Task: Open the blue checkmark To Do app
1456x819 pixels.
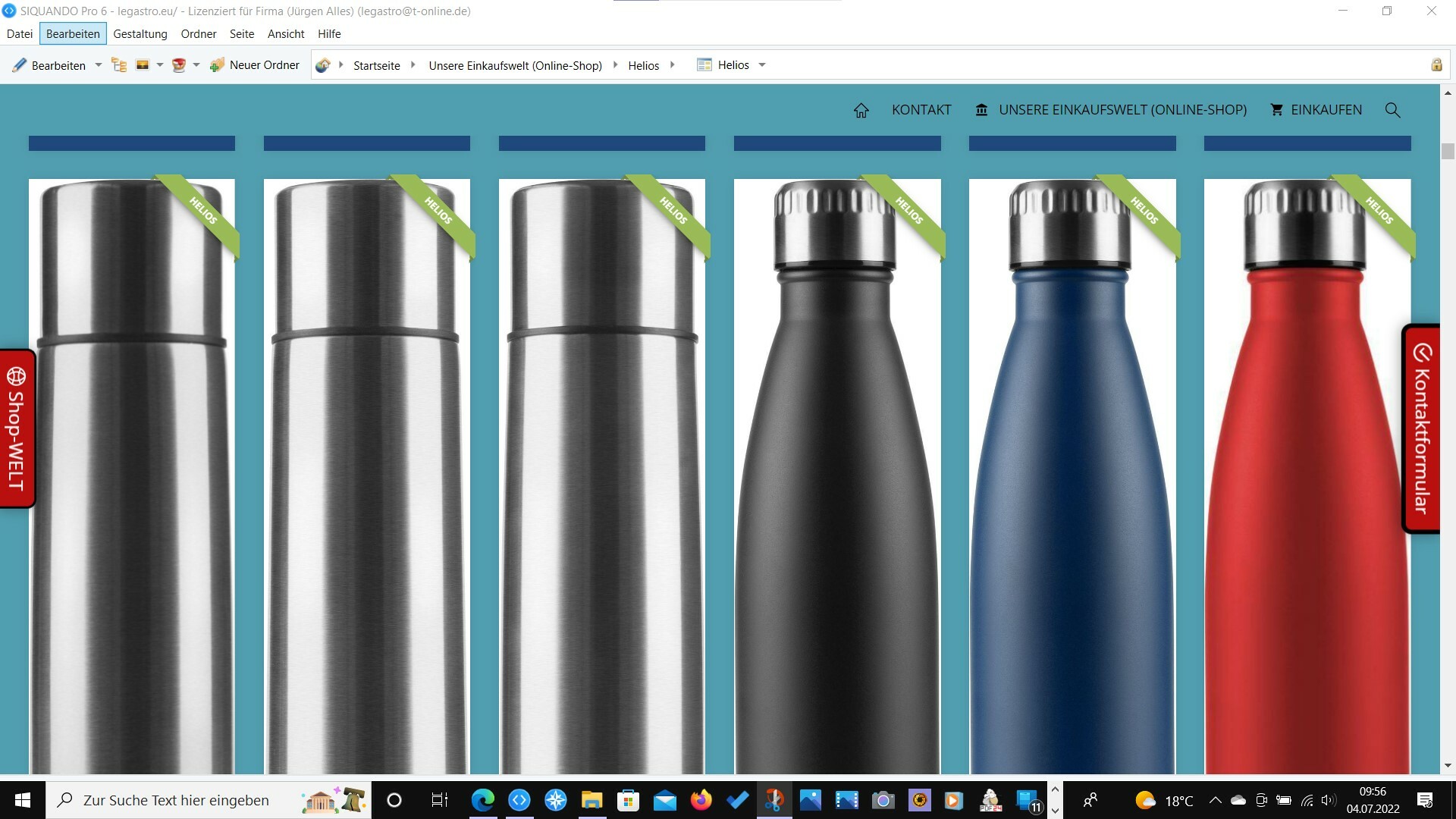Action: pyautogui.click(x=738, y=800)
